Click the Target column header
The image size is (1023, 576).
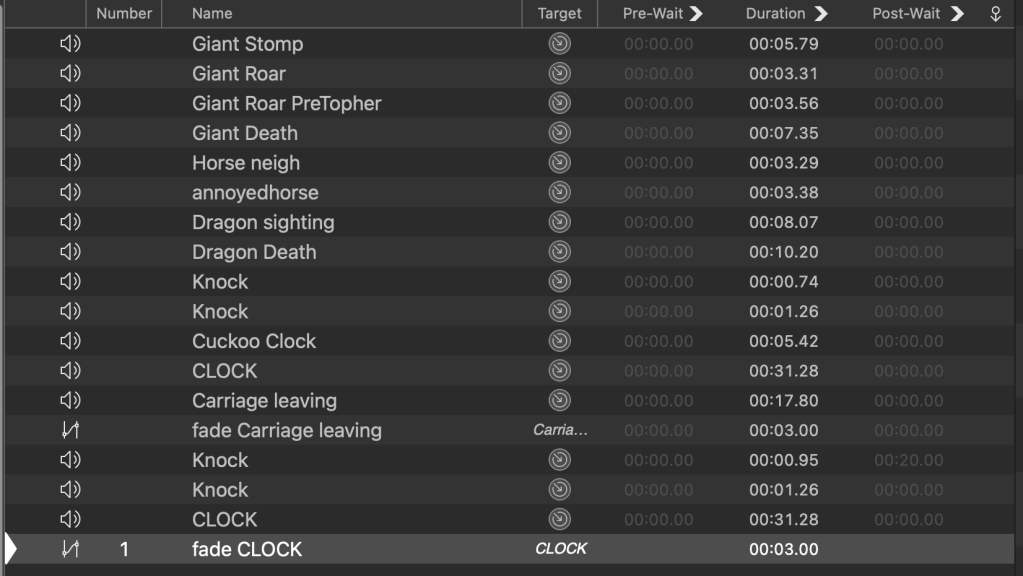pos(559,14)
